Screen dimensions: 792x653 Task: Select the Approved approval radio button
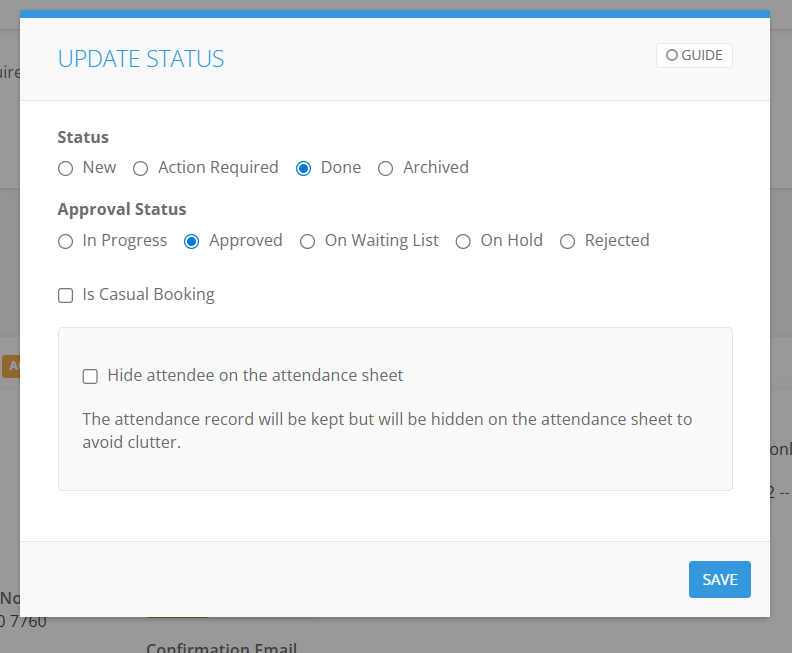point(192,241)
